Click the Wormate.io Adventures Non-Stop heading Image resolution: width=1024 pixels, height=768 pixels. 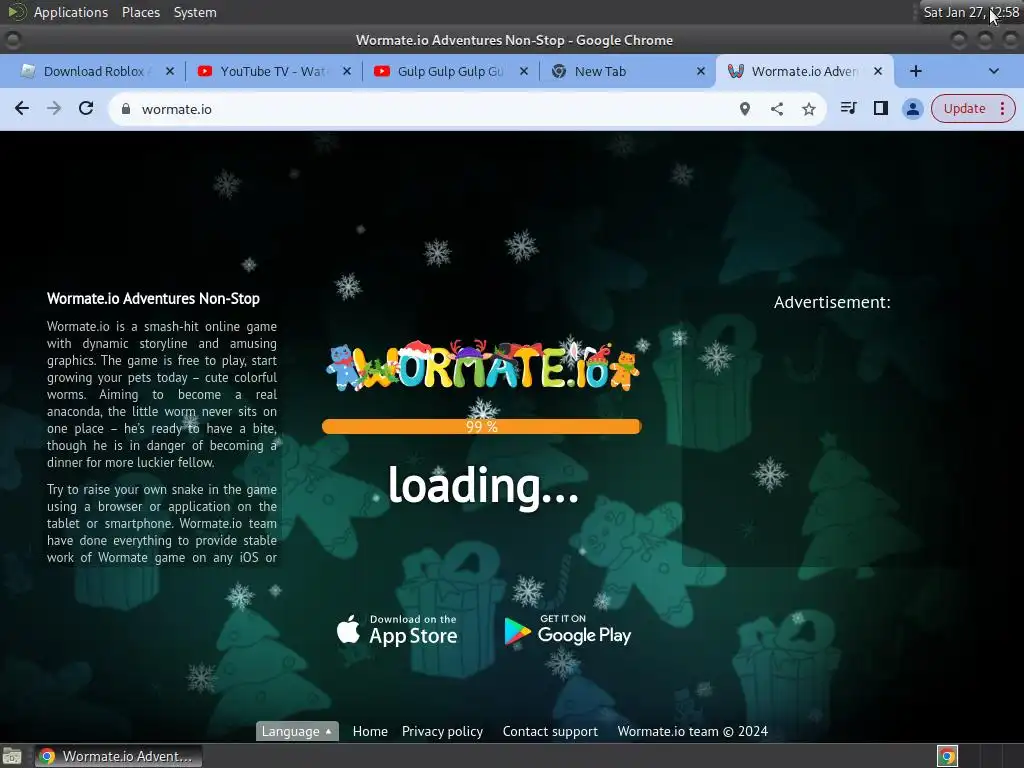pyautogui.click(x=153, y=298)
